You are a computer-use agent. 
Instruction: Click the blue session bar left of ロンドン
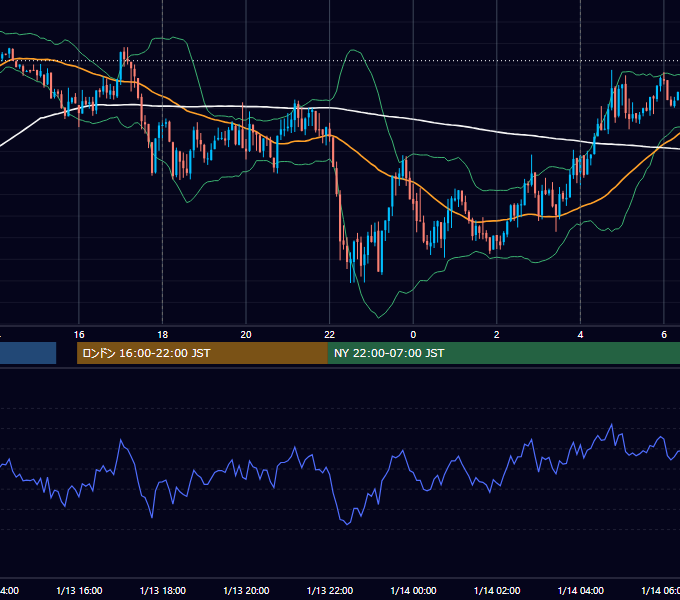click(28, 353)
